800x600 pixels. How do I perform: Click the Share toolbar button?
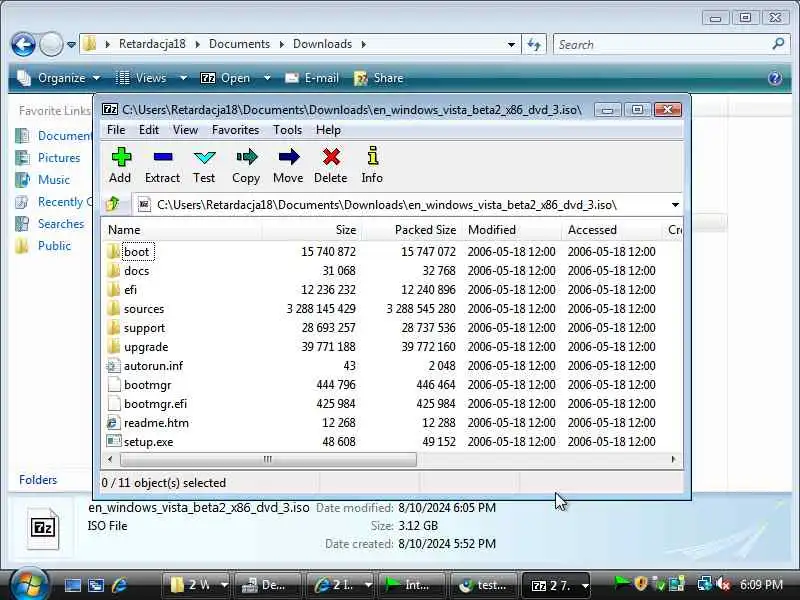[378, 78]
